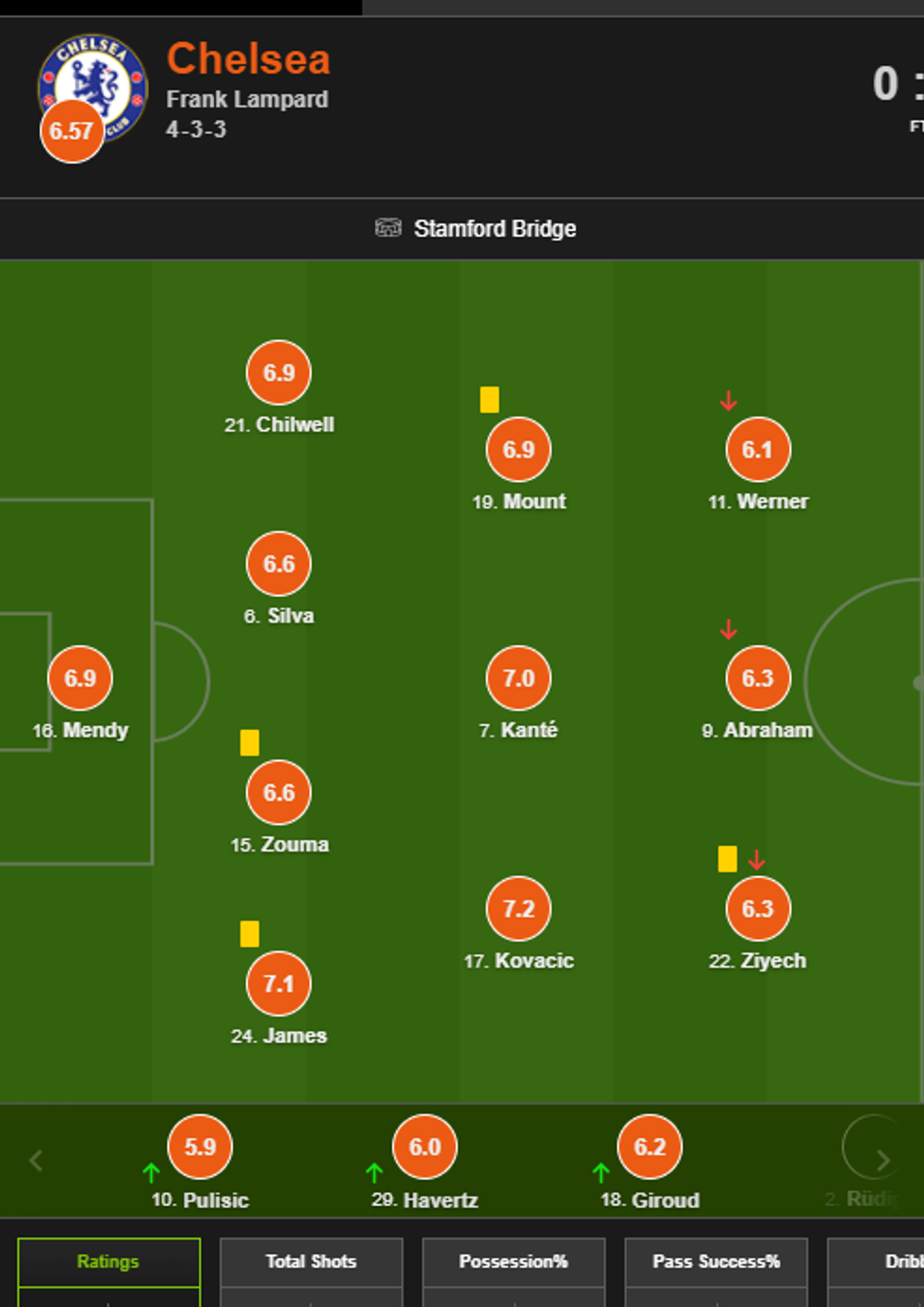This screenshot has width=924, height=1307.
Task: Click the Chelsea 6.57 team rating badge
Action: point(72,131)
